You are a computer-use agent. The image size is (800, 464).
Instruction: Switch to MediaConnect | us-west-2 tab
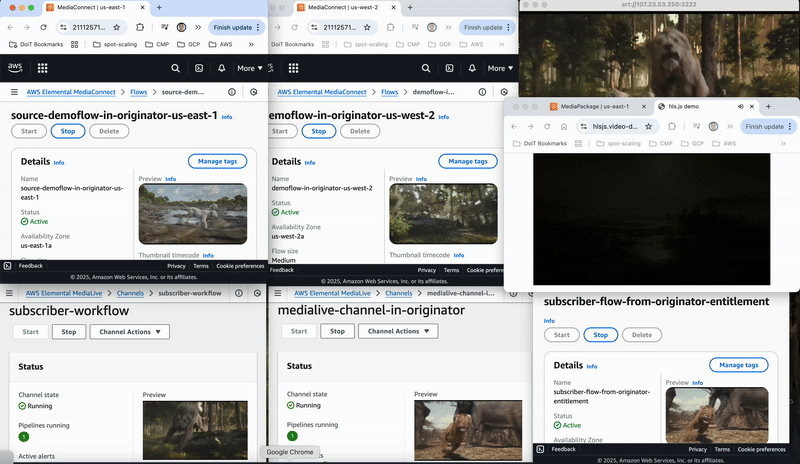click(342, 7)
